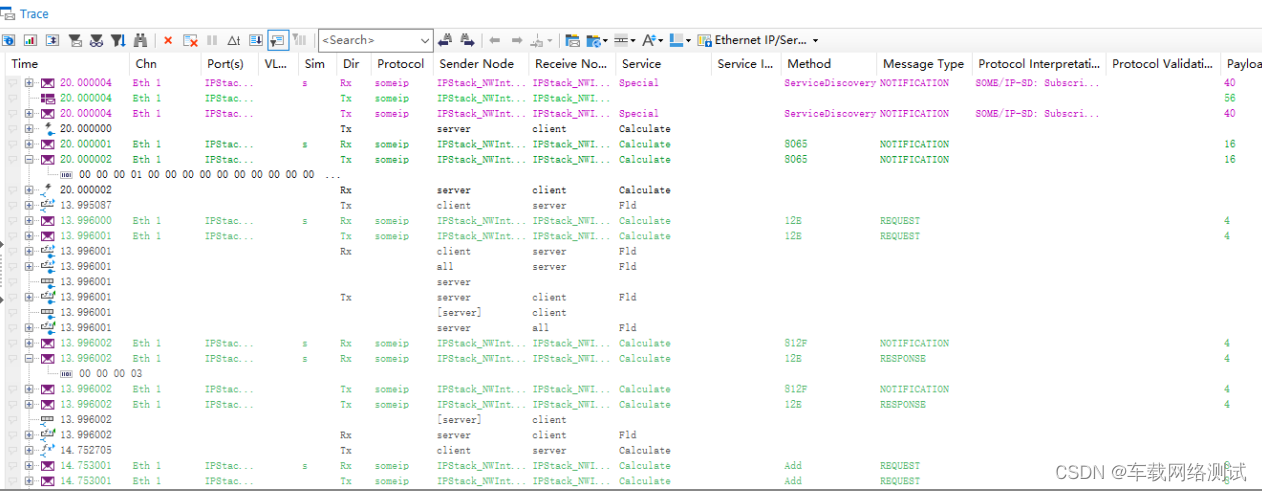Open the Ethernet IP/Ser... configuration dropdown
The image size is (1262, 491).
815,41
